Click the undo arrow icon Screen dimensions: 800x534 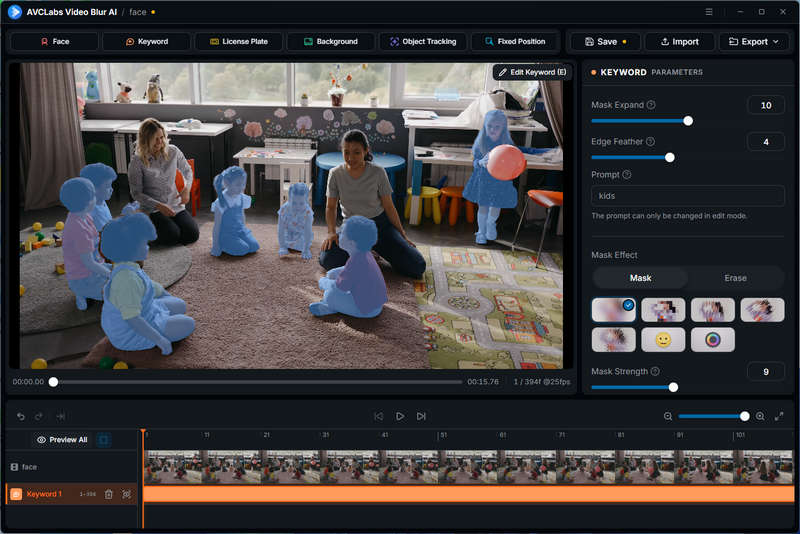click(20, 416)
